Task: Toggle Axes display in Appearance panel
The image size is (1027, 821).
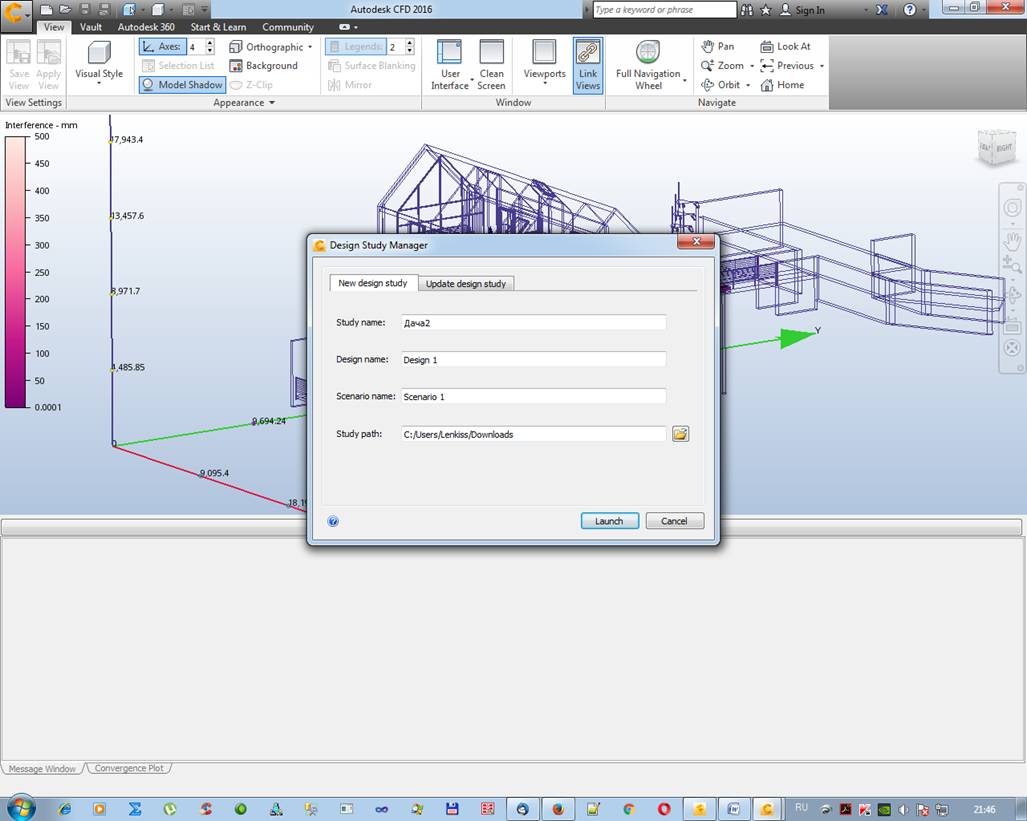Action: pos(161,47)
